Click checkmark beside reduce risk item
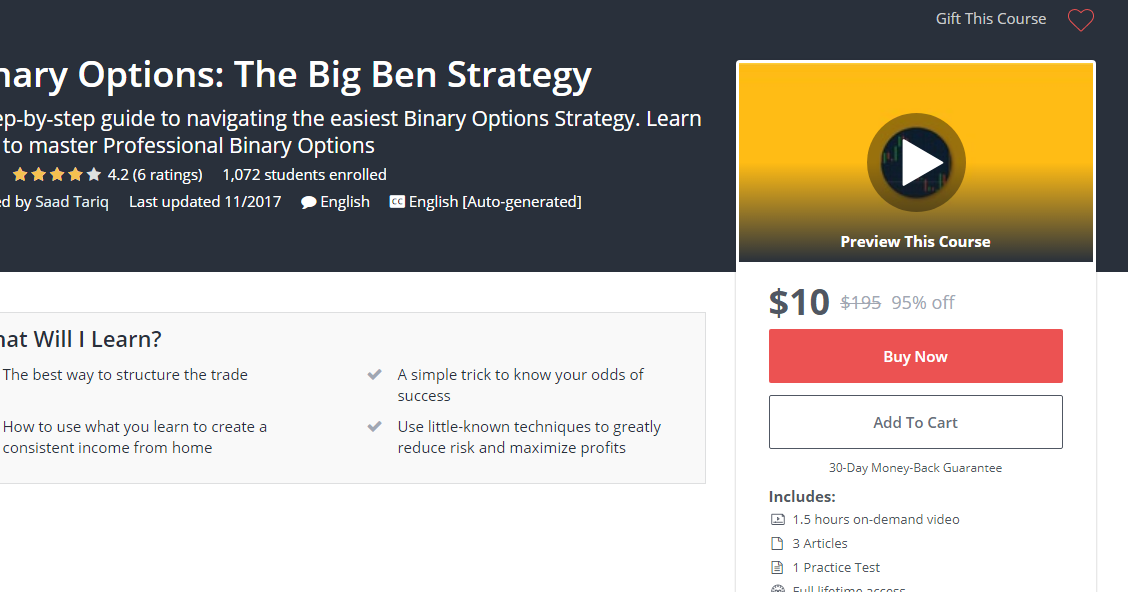This screenshot has width=1128, height=592. pyautogui.click(x=374, y=427)
